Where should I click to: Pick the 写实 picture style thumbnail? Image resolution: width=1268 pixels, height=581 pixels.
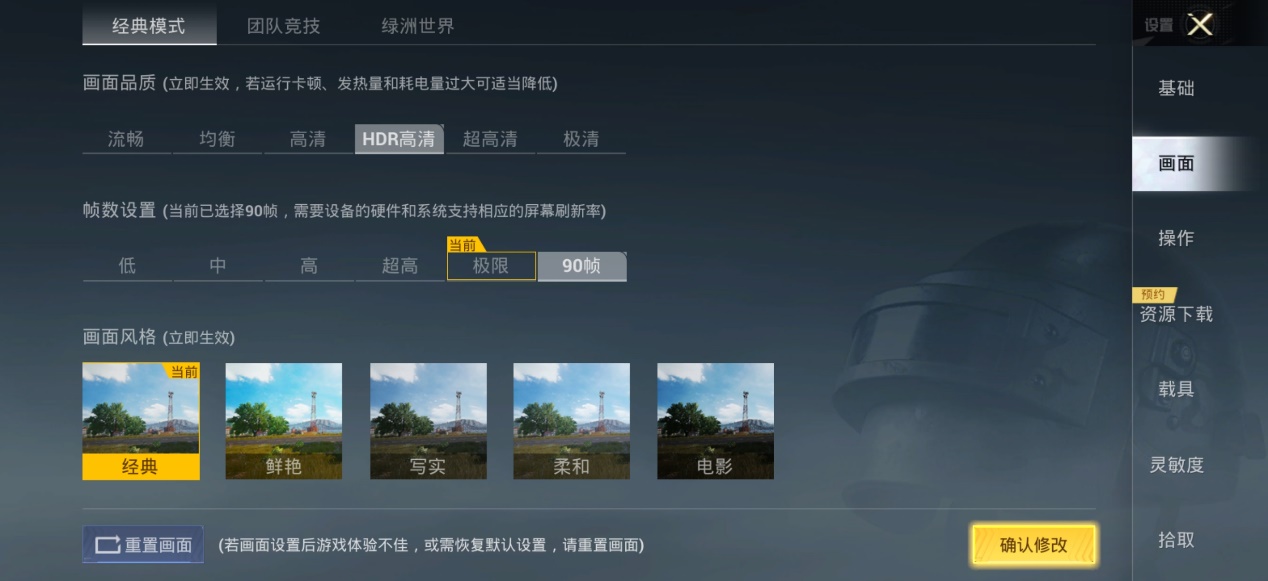click(428, 421)
